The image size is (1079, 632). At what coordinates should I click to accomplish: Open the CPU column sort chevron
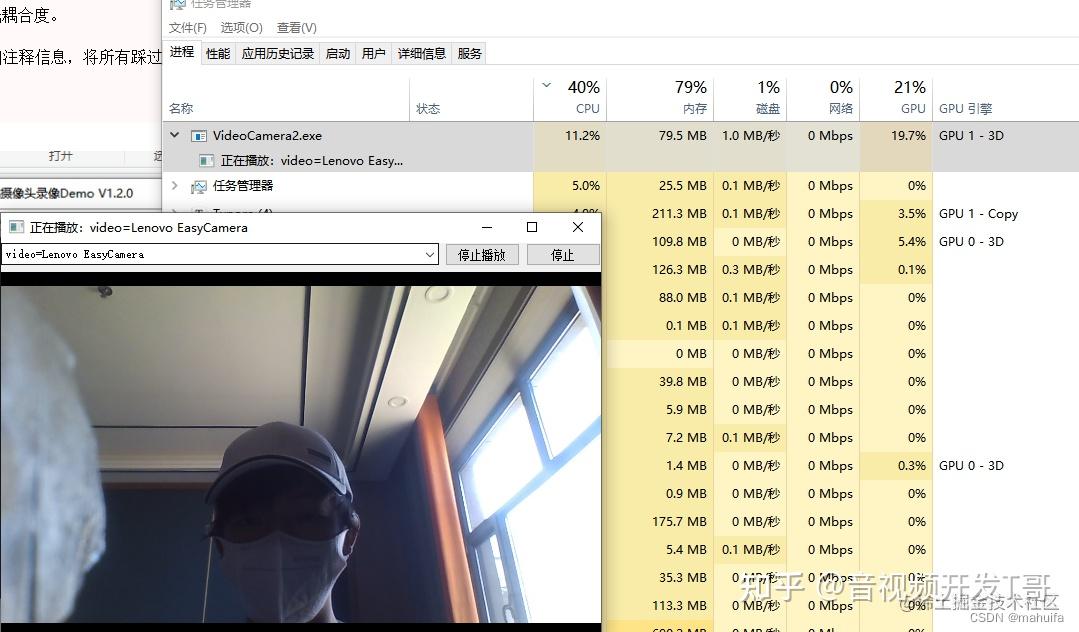coord(546,84)
